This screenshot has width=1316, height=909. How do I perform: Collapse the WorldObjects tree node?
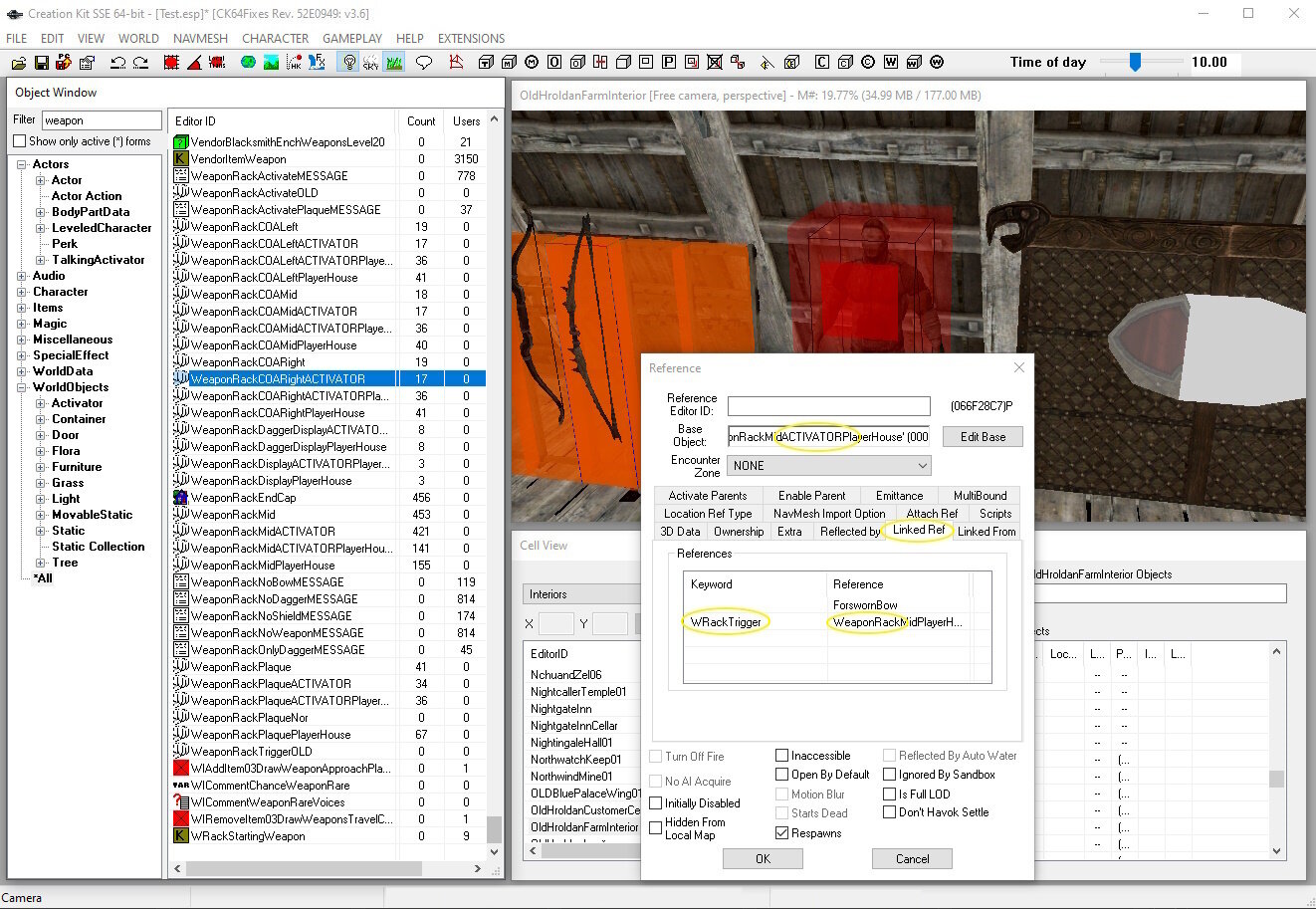pyautogui.click(x=22, y=387)
